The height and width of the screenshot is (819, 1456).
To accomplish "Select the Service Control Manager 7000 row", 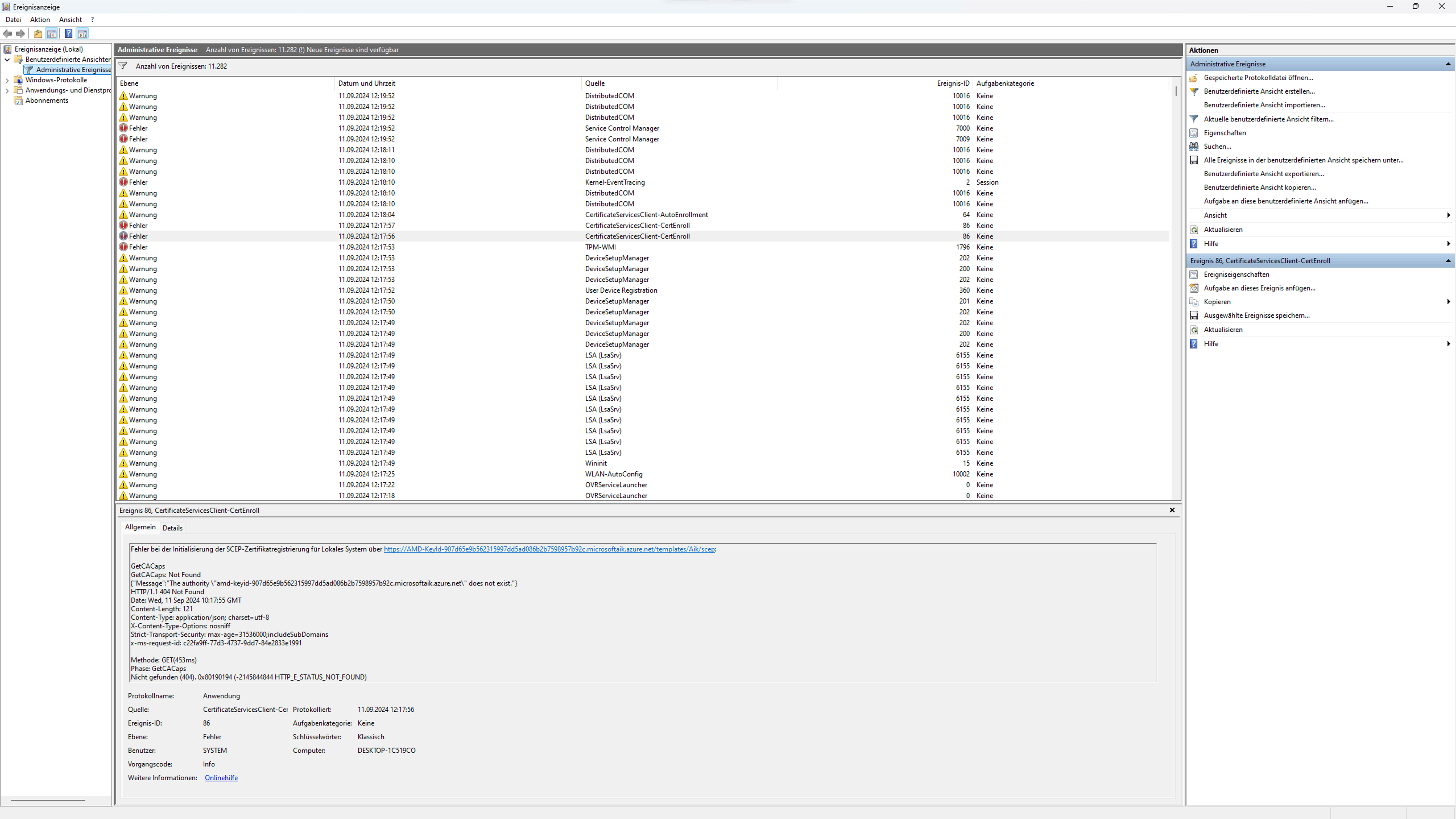I will 643,128.
